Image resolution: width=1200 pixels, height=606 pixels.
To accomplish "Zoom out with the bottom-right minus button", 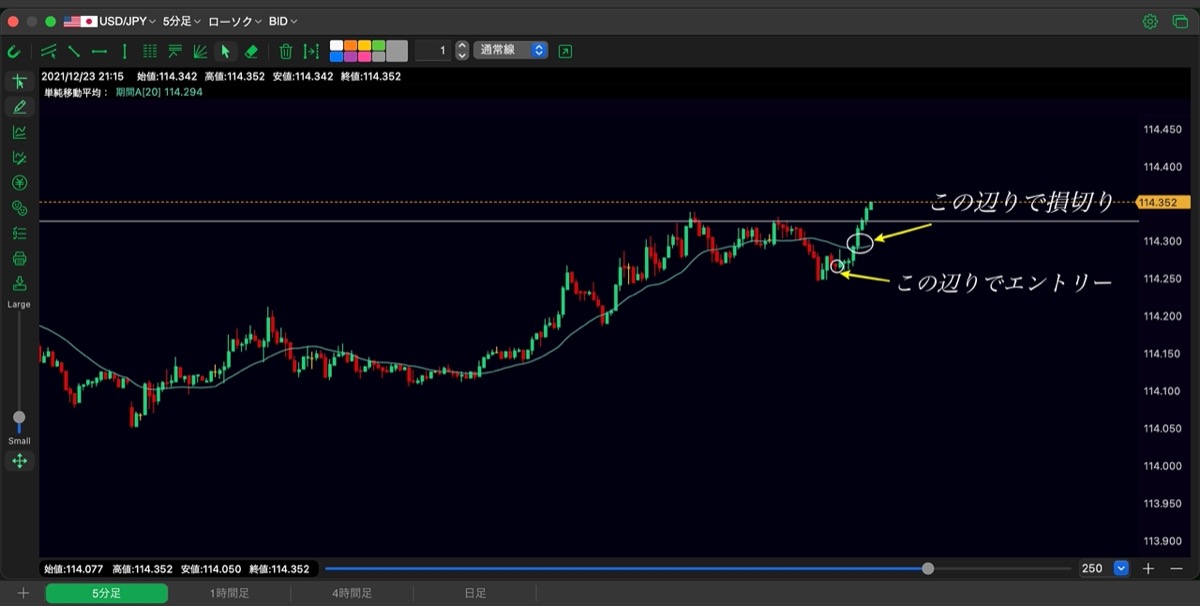I will point(1177,568).
